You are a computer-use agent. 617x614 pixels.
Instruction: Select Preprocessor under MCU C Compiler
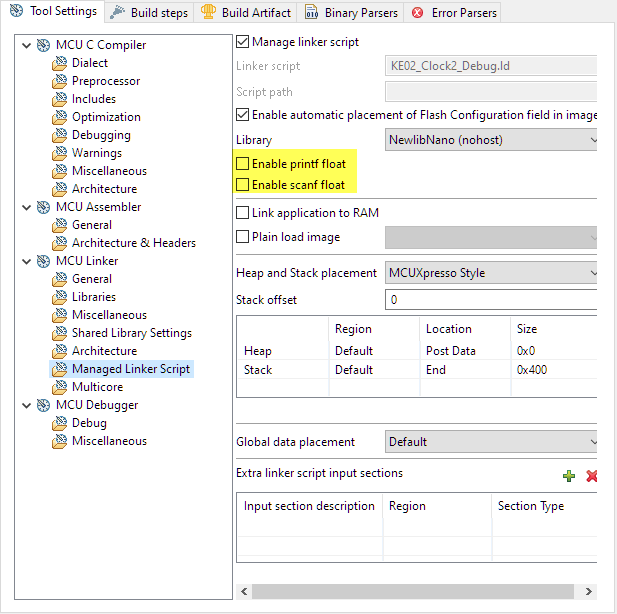coord(106,81)
